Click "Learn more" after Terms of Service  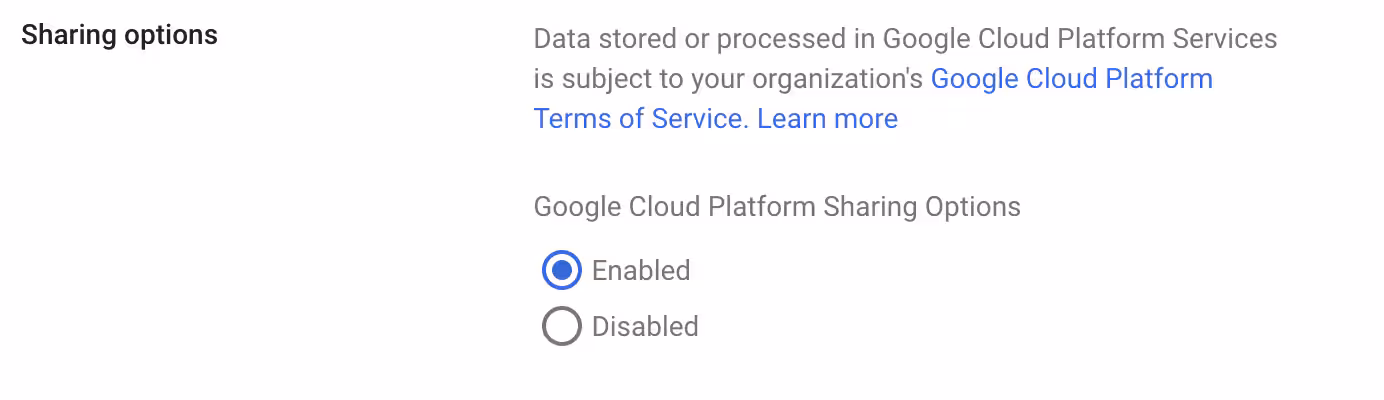(827, 119)
